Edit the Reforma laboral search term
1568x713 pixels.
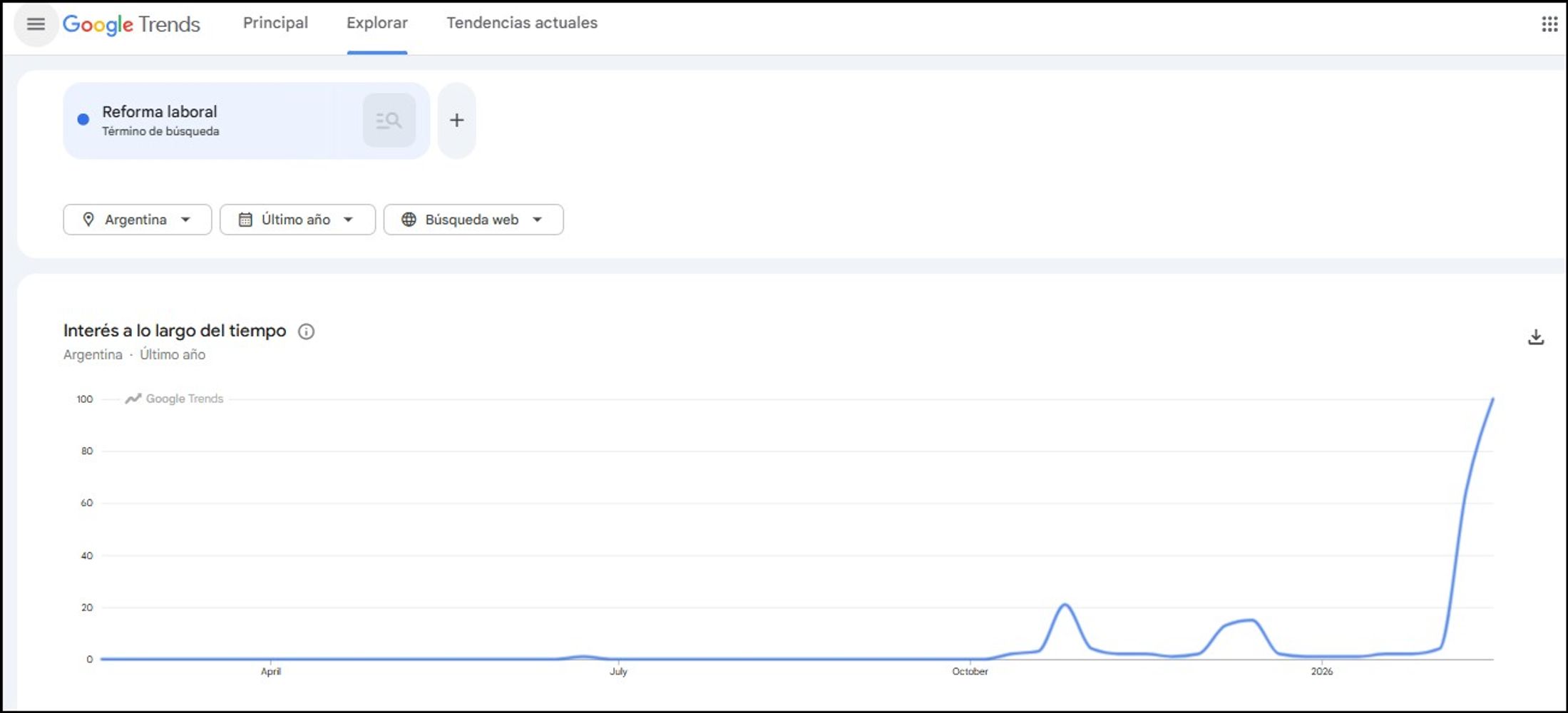pyautogui.click(x=160, y=112)
